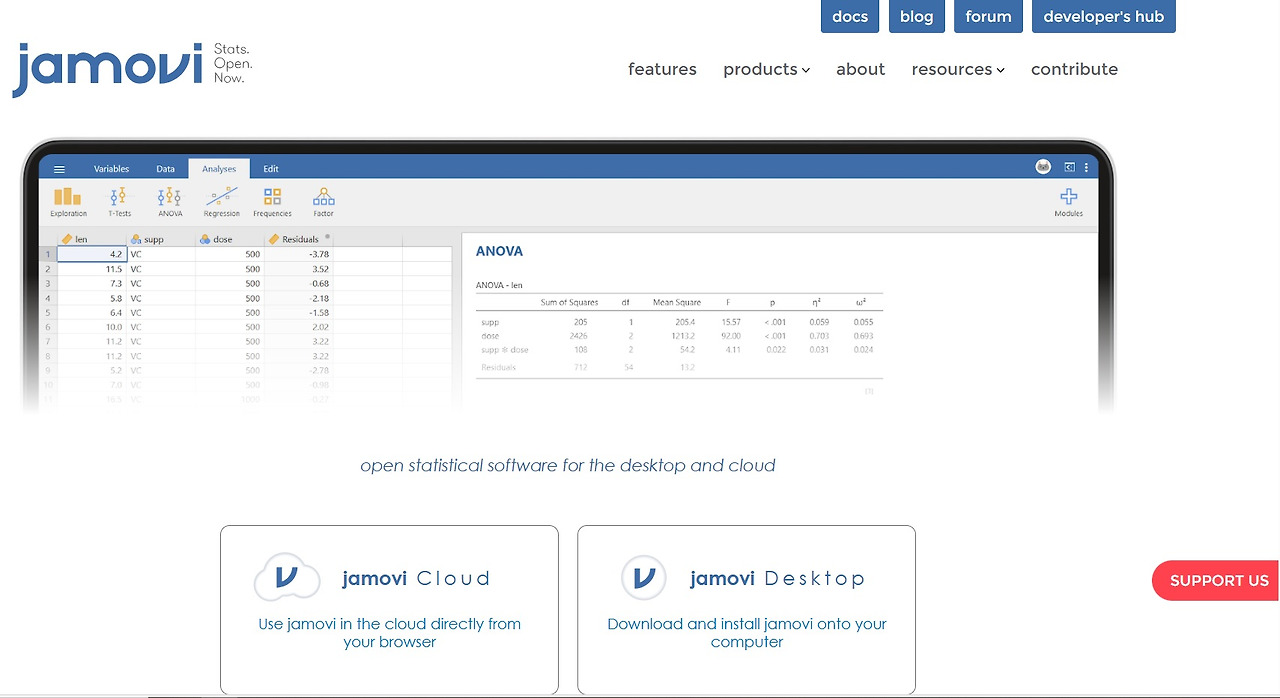The height and width of the screenshot is (698, 1280).
Task: Expand the resources menu
Action: (958, 69)
